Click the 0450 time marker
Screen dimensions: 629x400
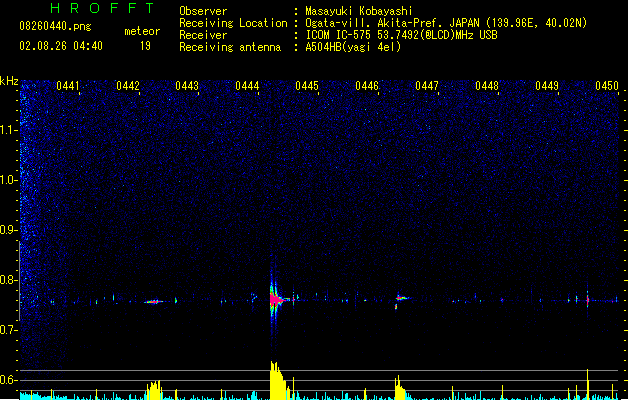pyautogui.click(x=607, y=86)
